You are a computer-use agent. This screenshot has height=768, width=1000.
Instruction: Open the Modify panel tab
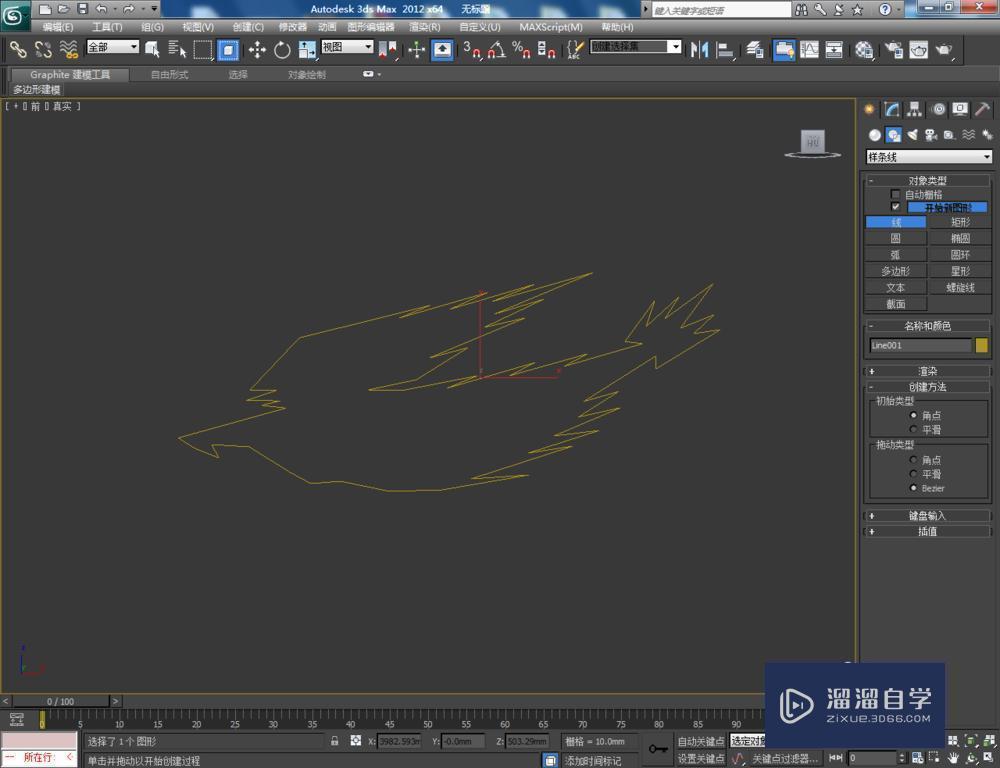(x=892, y=110)
